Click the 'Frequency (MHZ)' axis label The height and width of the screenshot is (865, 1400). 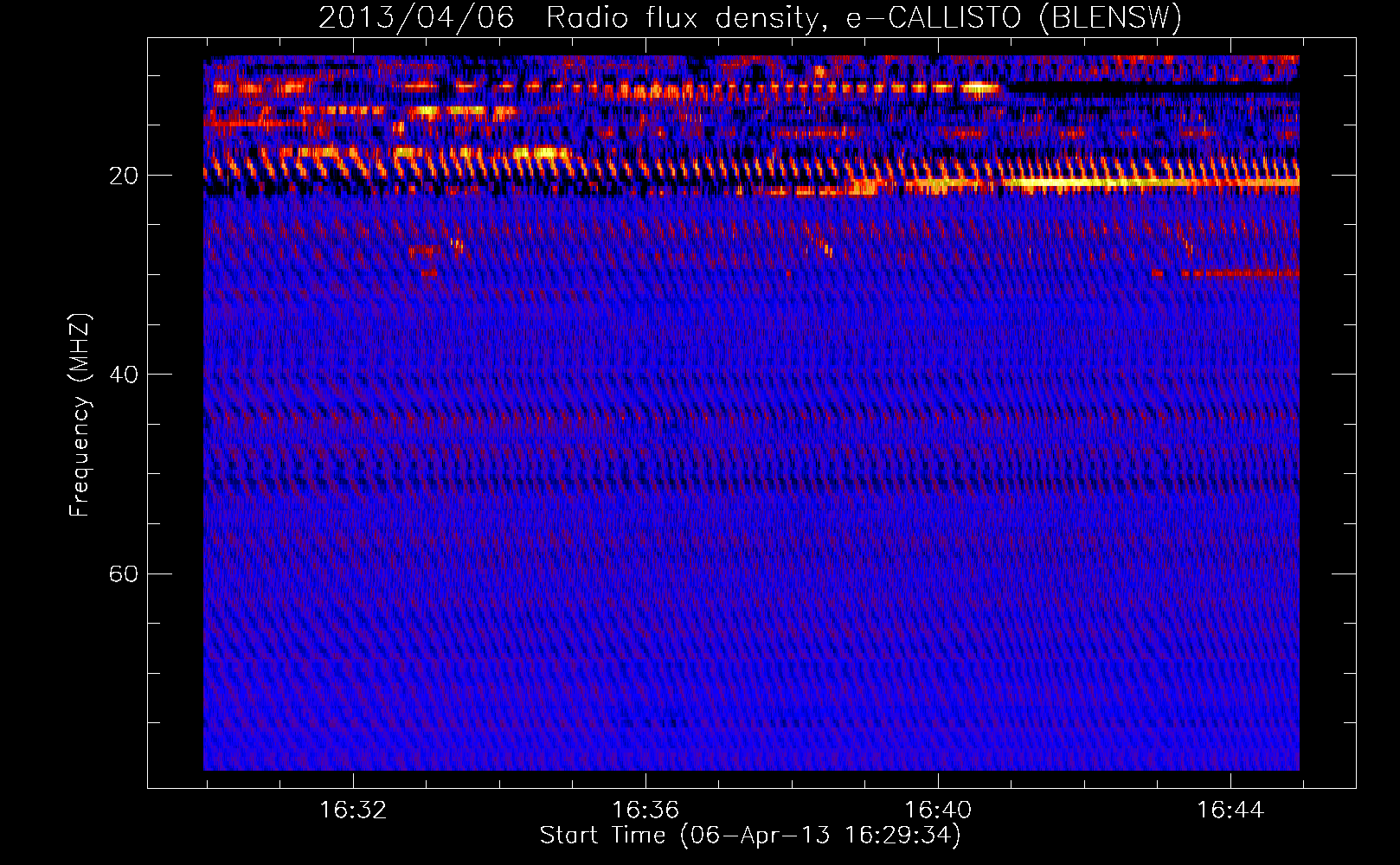coord(80,415)
